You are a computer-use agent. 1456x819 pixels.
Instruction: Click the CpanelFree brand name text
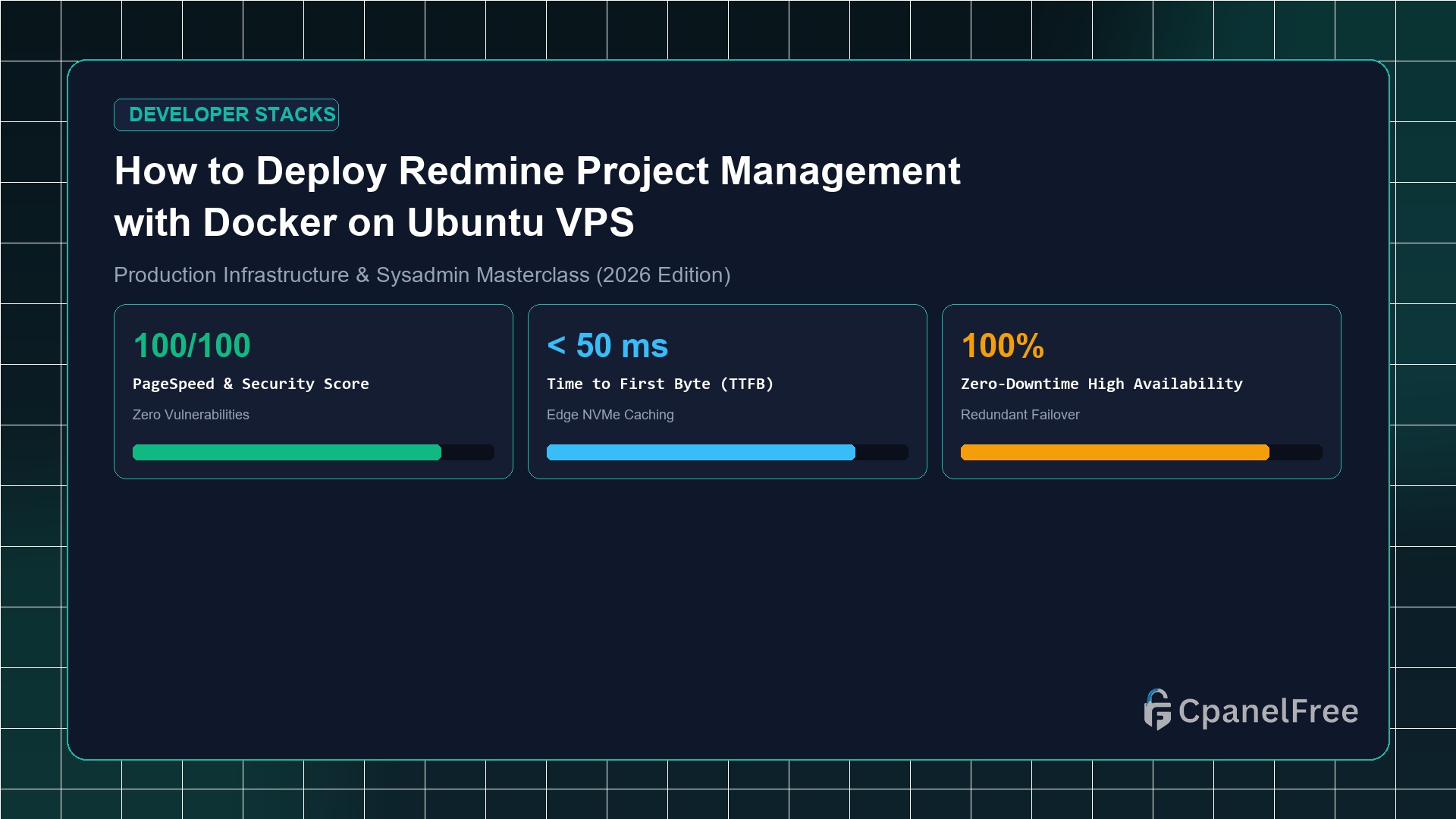[1268, 711]
